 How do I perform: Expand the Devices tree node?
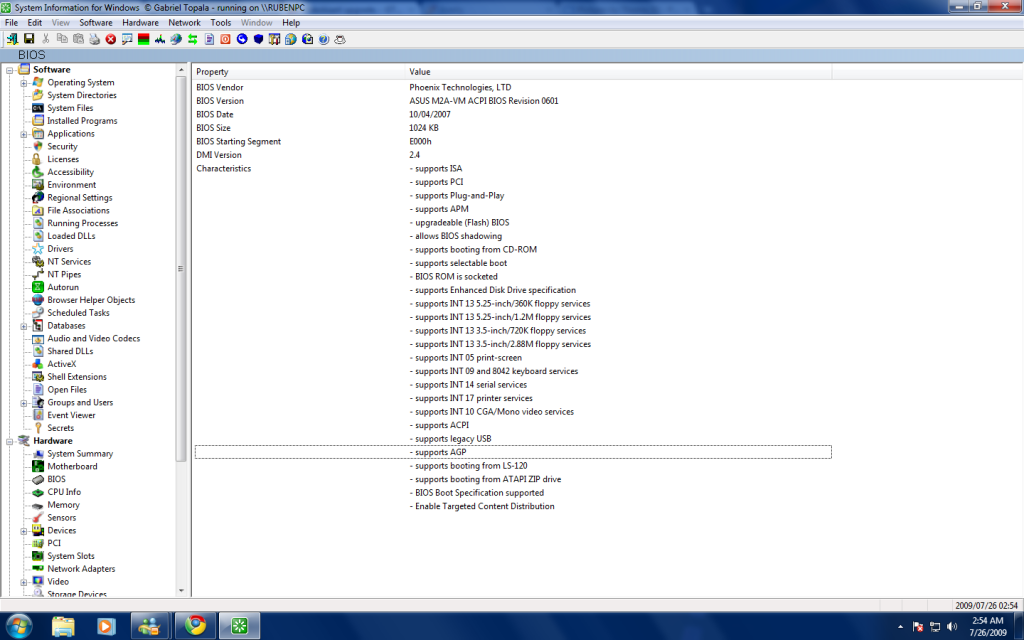coord(24,531)
